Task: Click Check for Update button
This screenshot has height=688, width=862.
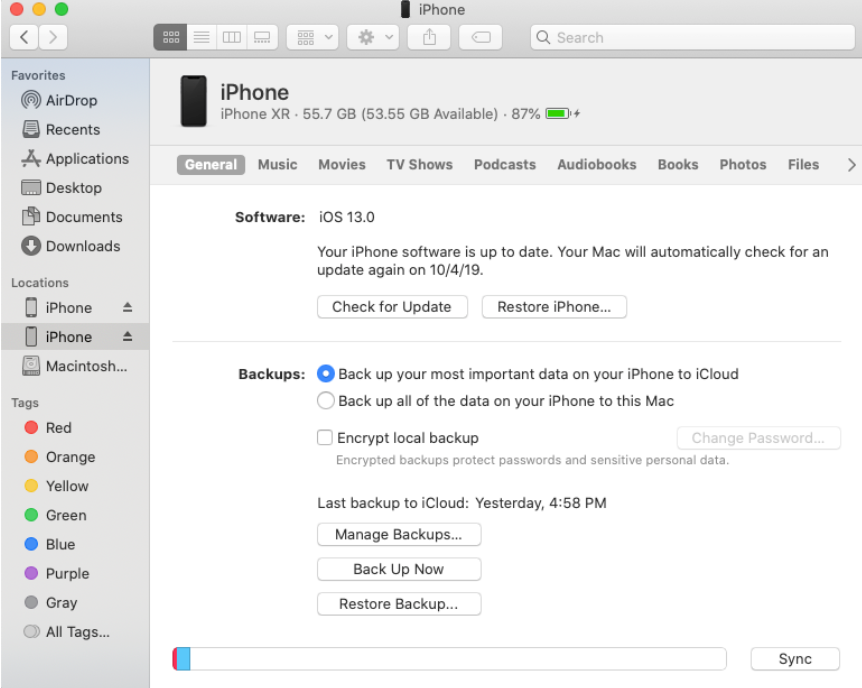Action: (x=392, y=307)
